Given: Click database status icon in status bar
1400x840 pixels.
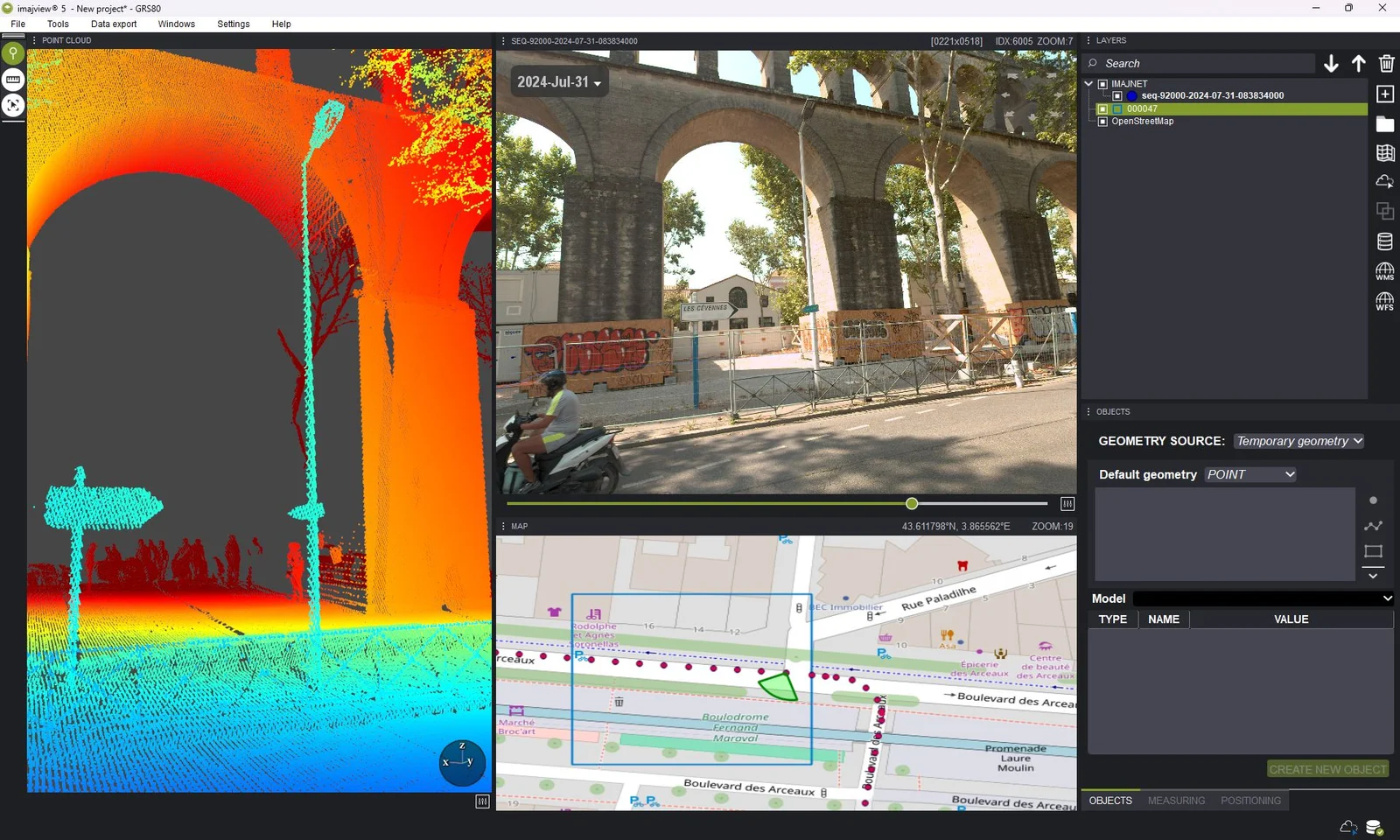Looking at the screenshot, I should click(x=1375, y=827).
